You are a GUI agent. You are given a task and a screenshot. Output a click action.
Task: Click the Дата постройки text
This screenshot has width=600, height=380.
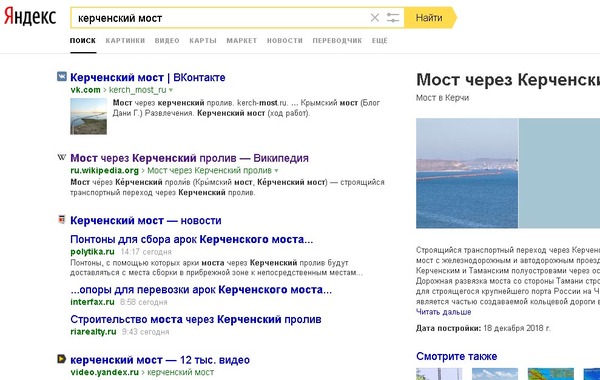448,328
